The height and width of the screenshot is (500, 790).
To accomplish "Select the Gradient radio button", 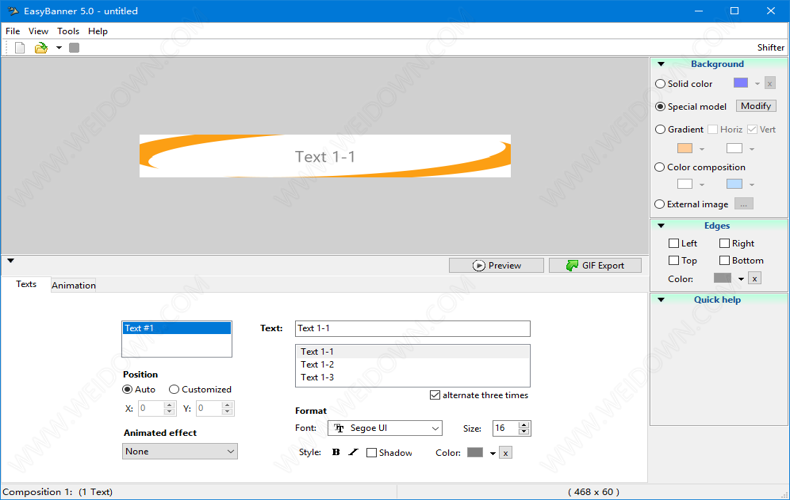I will 660,130.
